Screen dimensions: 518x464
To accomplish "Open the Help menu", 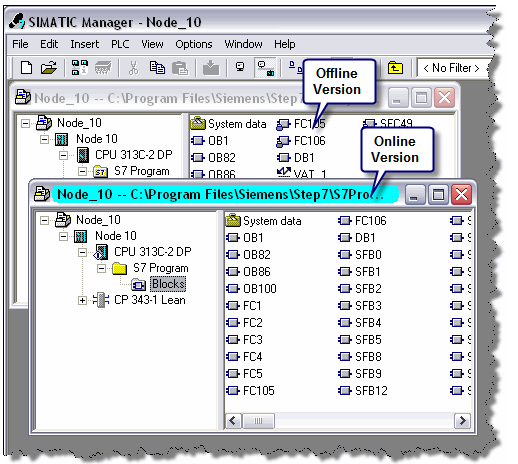I will [285, 44].
